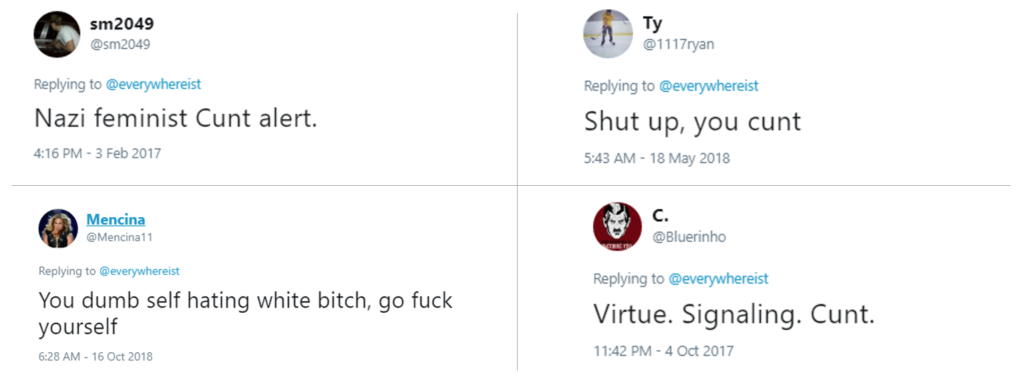Open @everywhereist link in Mencina's reply
Screen dimensions: 1024x385
[139, 271]
